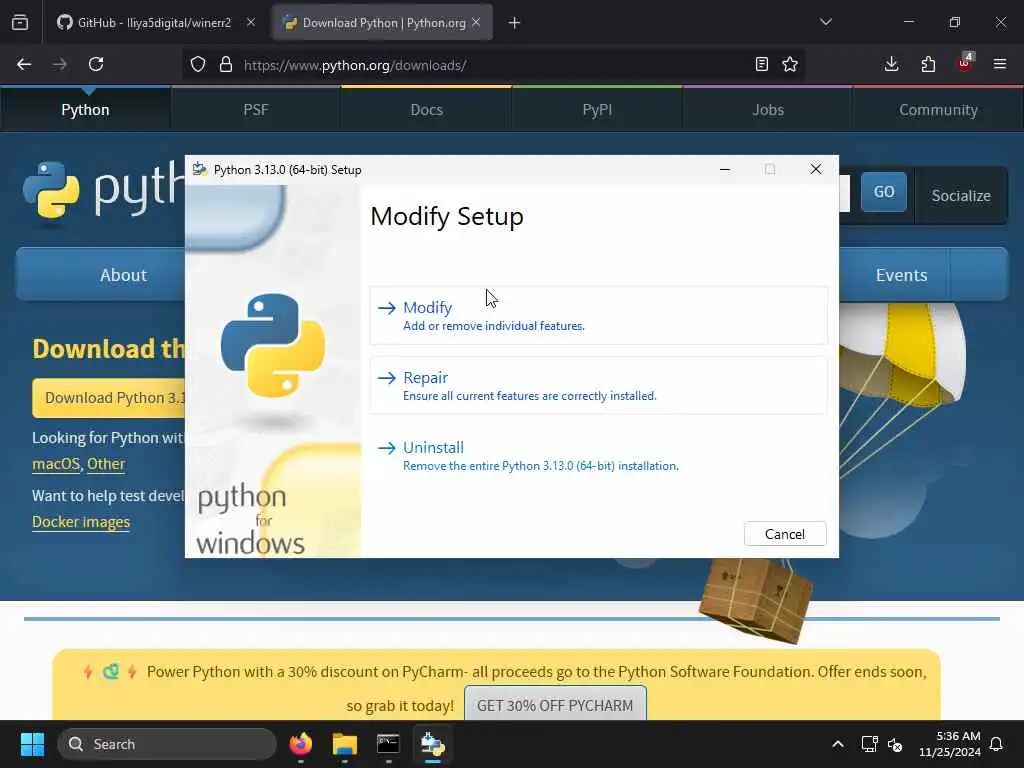Follow the macOS download link
The height and width of the screenshot is (768, 1024).
point(56,464)
